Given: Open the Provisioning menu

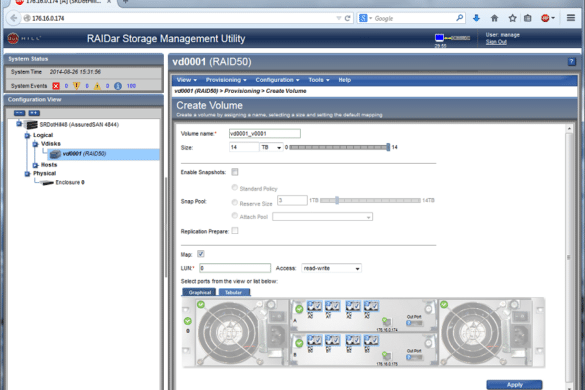Looking at the screenshot, I should click(226, 80).
